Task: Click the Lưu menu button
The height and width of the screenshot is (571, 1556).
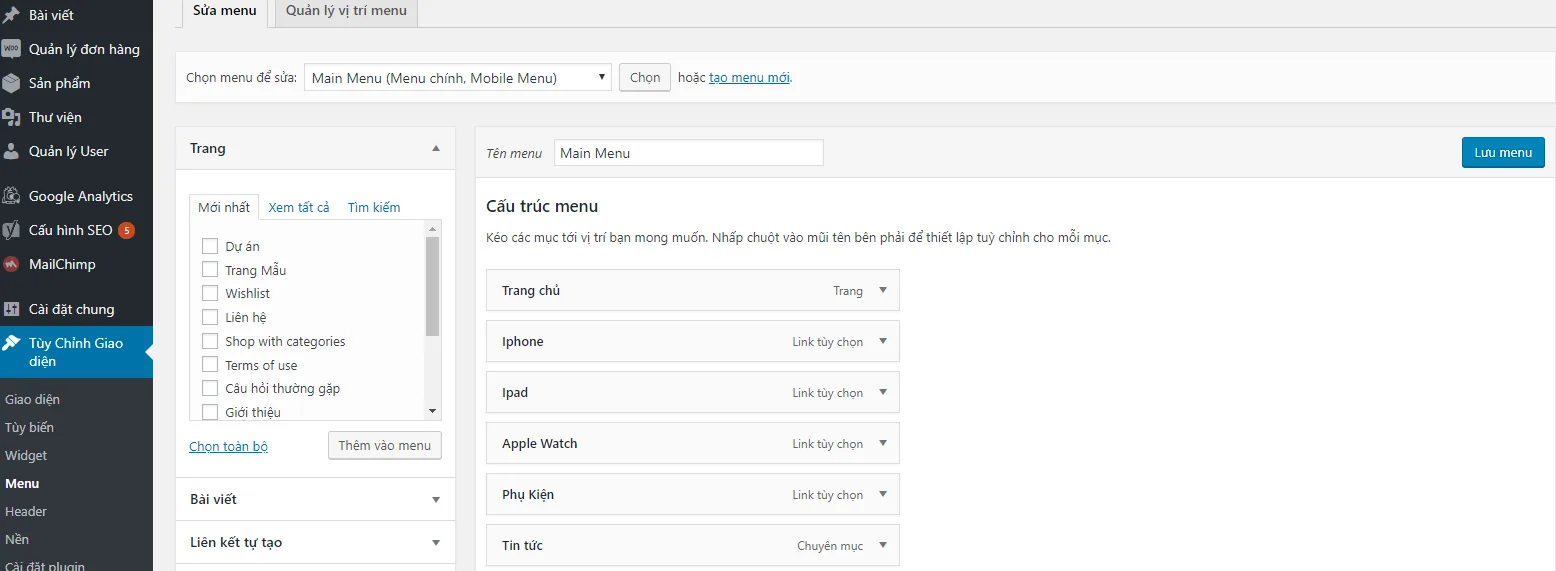Action: [1502, 152]
